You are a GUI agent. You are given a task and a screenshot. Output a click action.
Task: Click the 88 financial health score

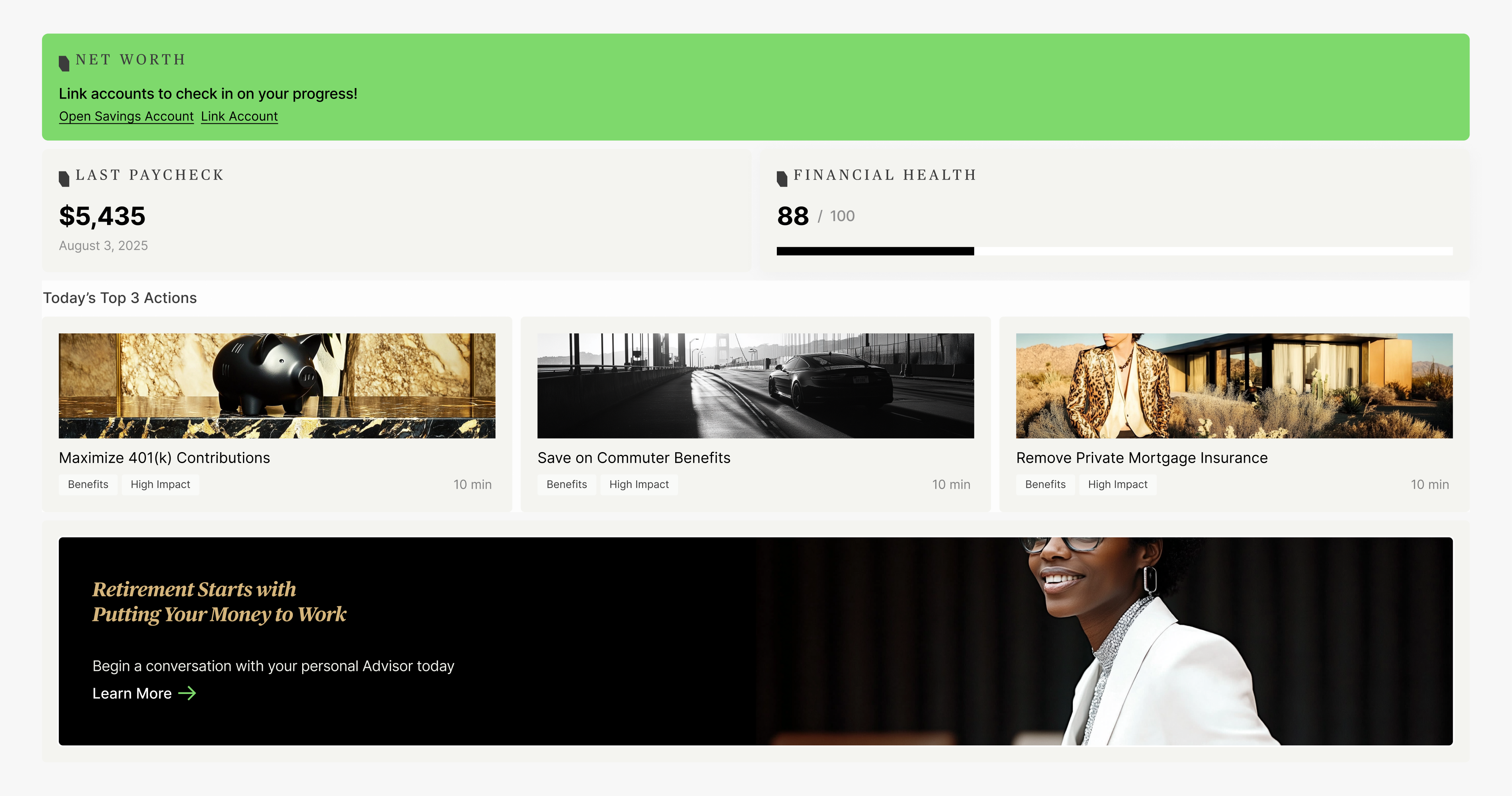pyautogui.click(x=793, y=216)
